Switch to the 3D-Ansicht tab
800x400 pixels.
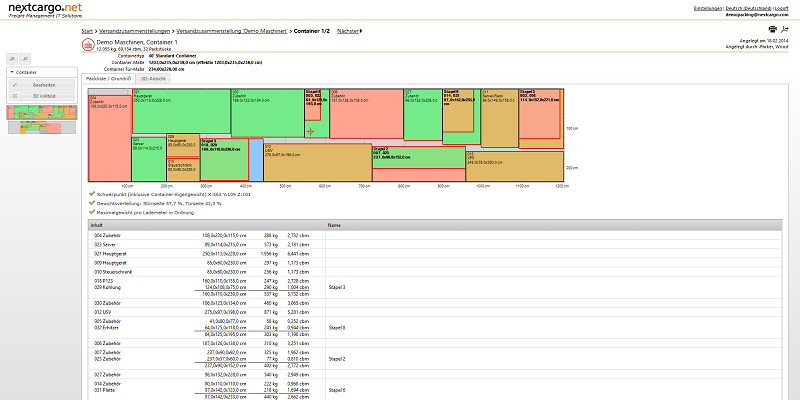153,79
